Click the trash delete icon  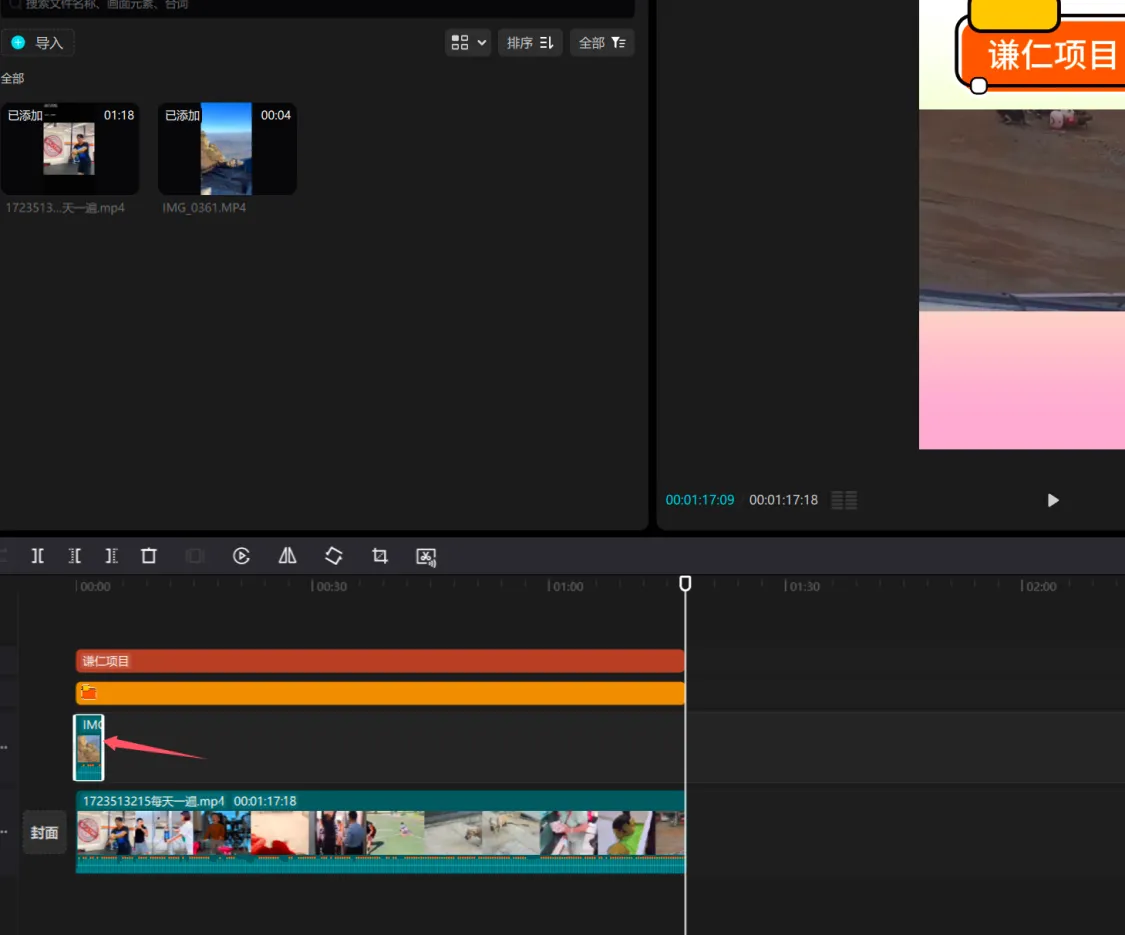pyautogui.click(x=149, y=556)
